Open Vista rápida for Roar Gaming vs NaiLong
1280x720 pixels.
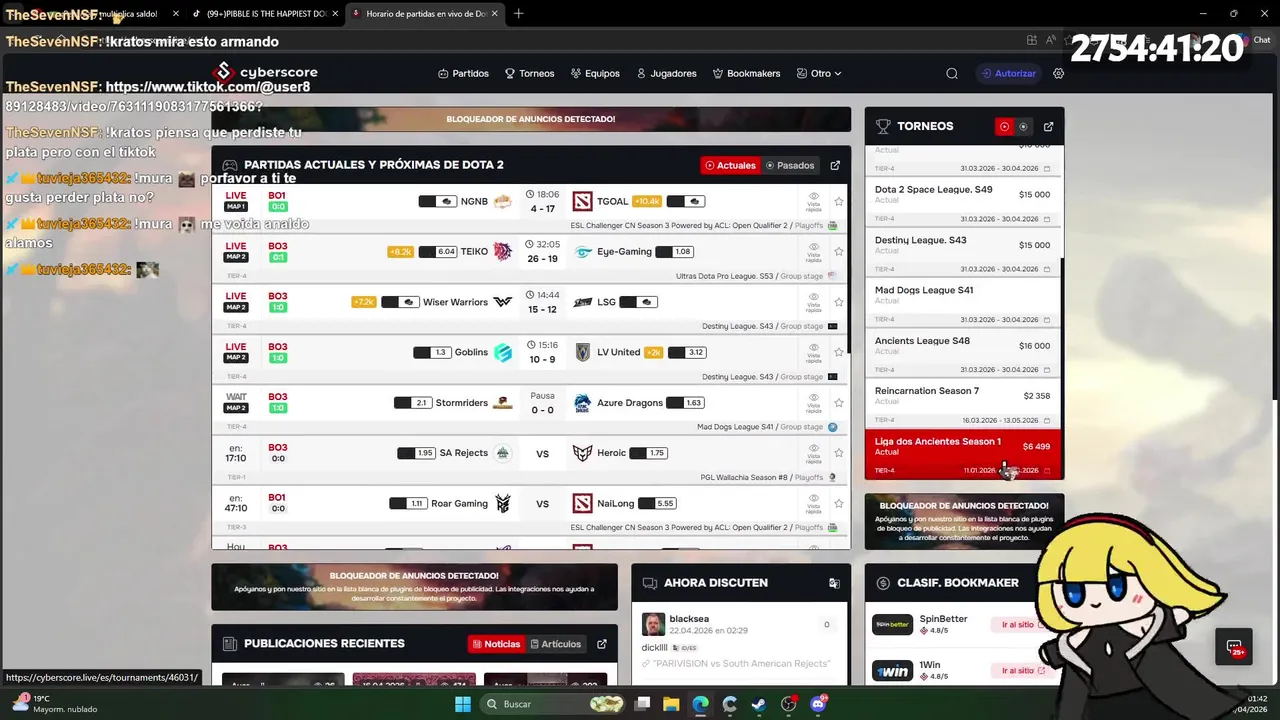814,504
